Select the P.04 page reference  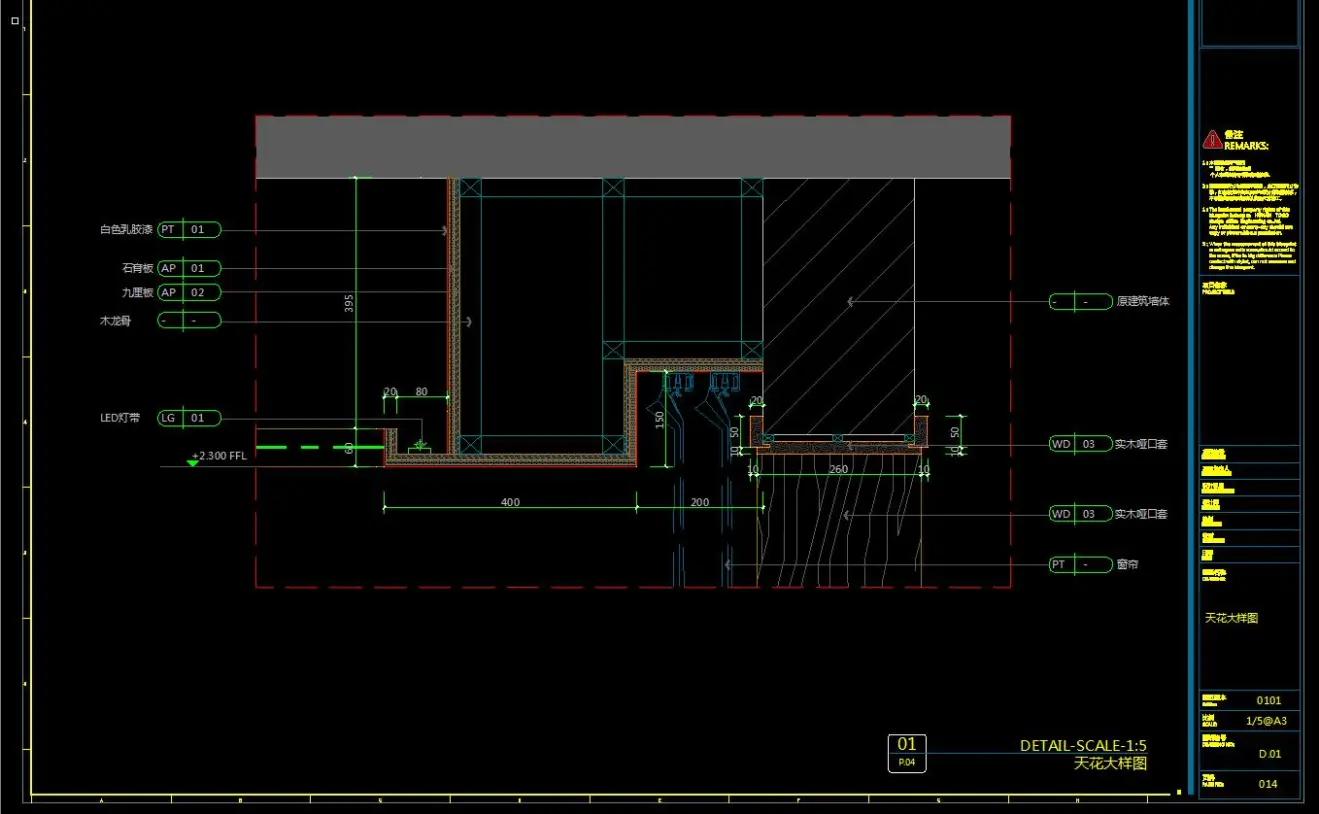pyautogui.click(x=907, y=763)
